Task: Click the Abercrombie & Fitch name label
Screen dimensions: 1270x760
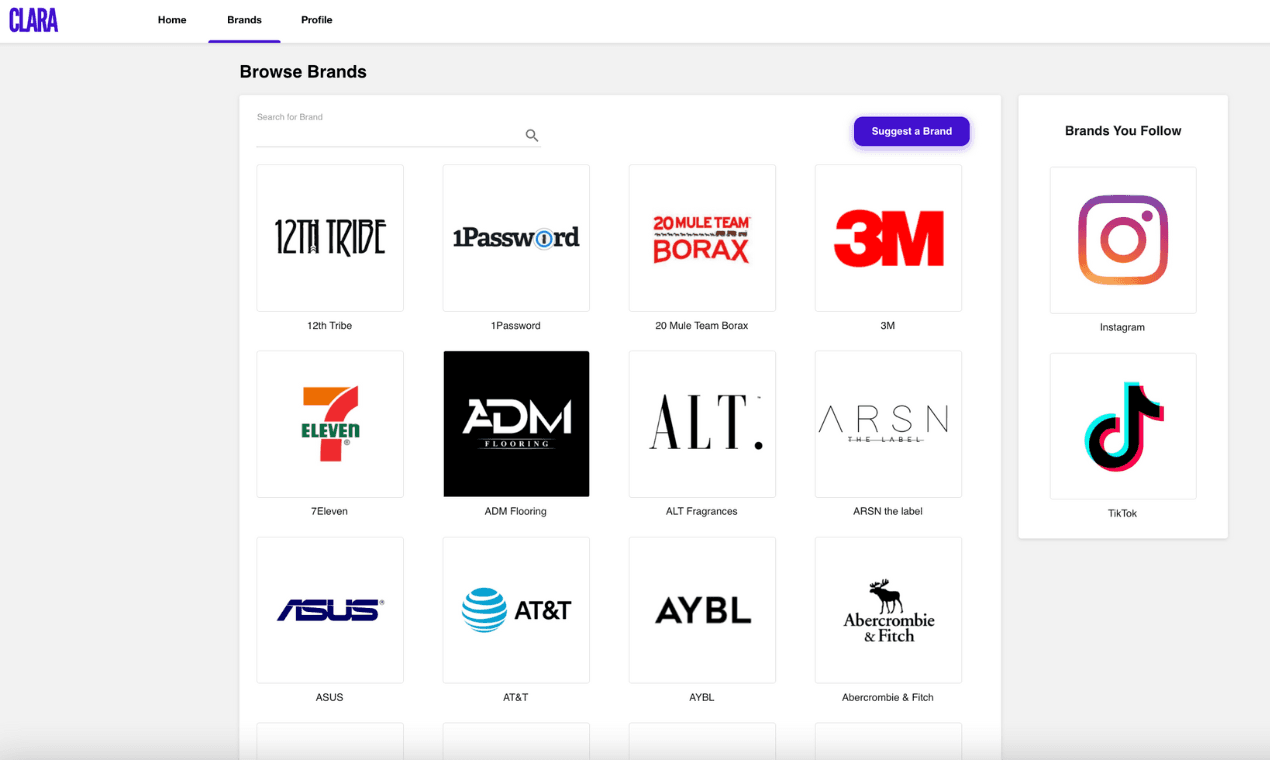Action: point(888,697)
